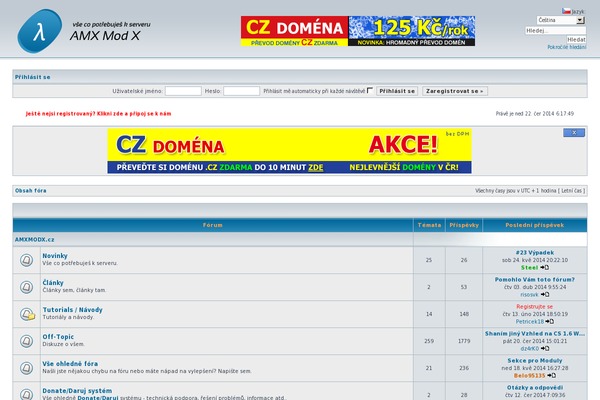Open the Články forum
Screen dimensions: 600x400
(x=53, y=282)
